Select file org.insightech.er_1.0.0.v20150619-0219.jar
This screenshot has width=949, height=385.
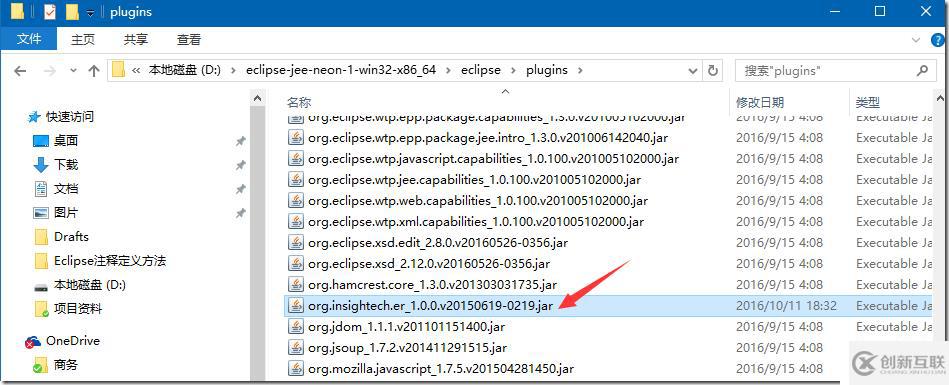[x=430, y=306]
